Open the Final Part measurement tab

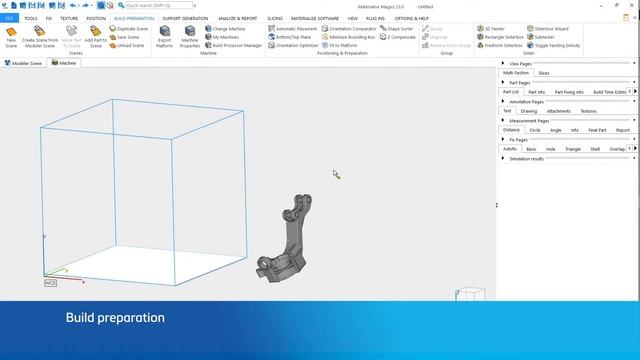[x=597, y=130]
